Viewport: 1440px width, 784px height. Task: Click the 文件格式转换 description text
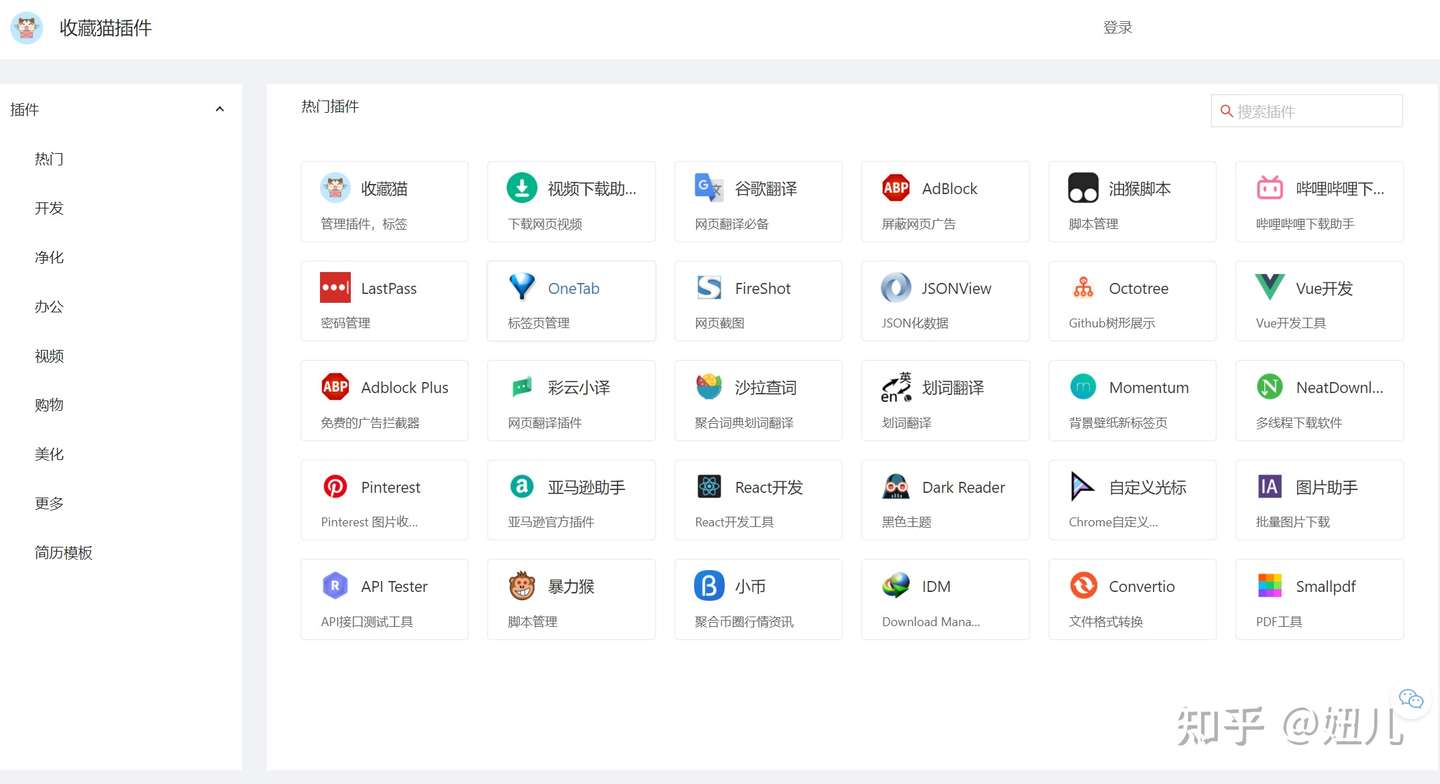pos(1105,622)
